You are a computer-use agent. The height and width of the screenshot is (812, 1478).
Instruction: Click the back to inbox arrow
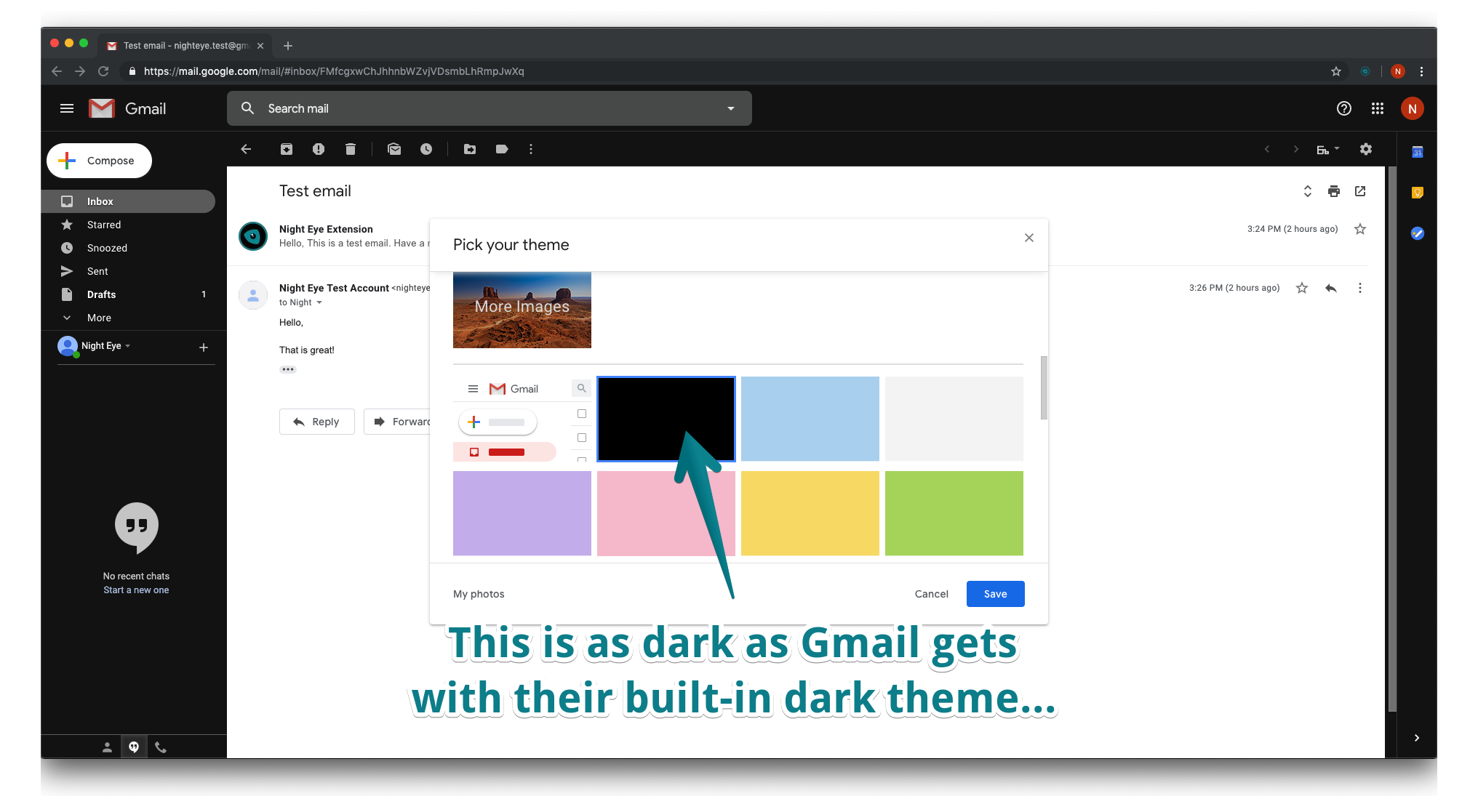(x=246, y=149)
